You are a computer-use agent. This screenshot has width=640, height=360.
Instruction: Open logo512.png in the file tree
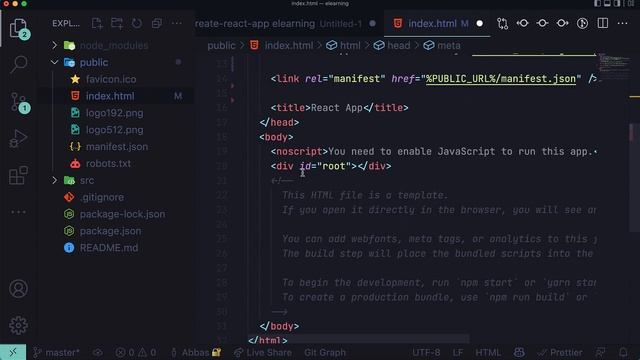[114, 130]
